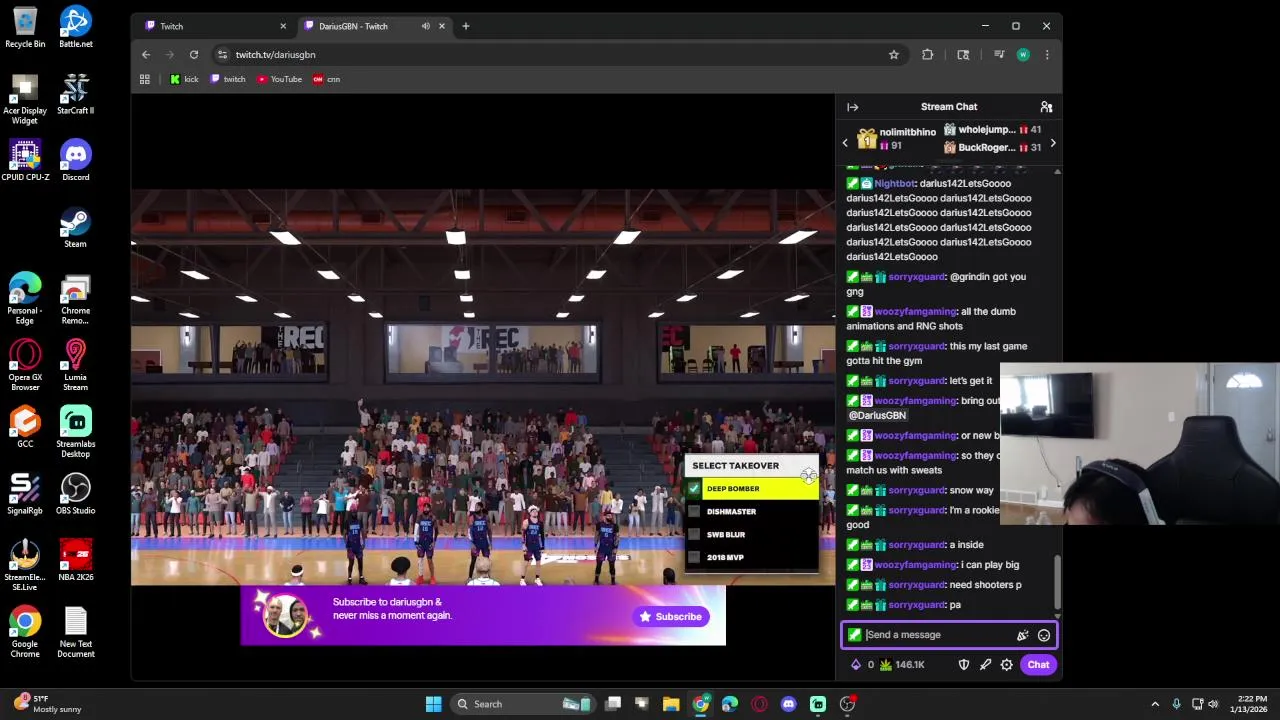Screen dimensions: 1280x720
Task: Click Nightbot username in chat
Action: point(894,184)
